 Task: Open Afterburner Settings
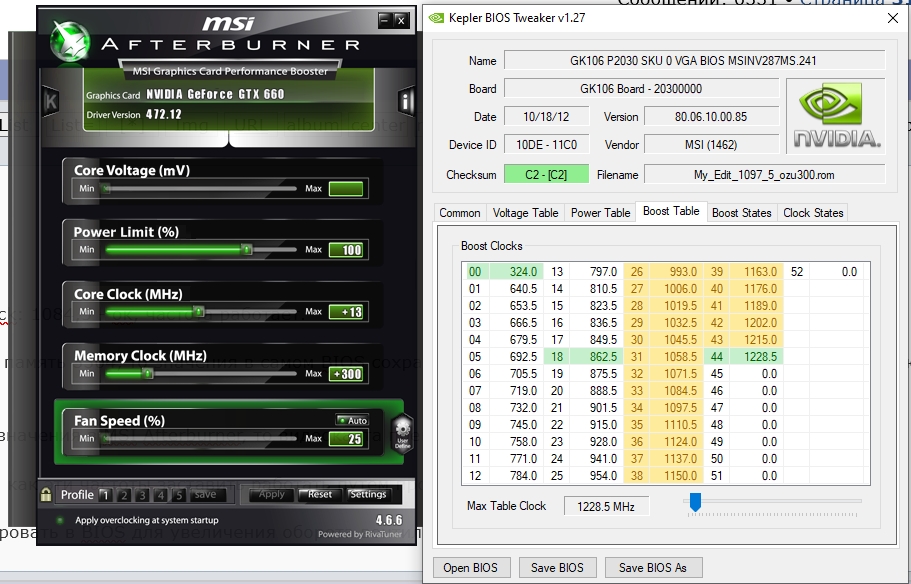(368, 495)
